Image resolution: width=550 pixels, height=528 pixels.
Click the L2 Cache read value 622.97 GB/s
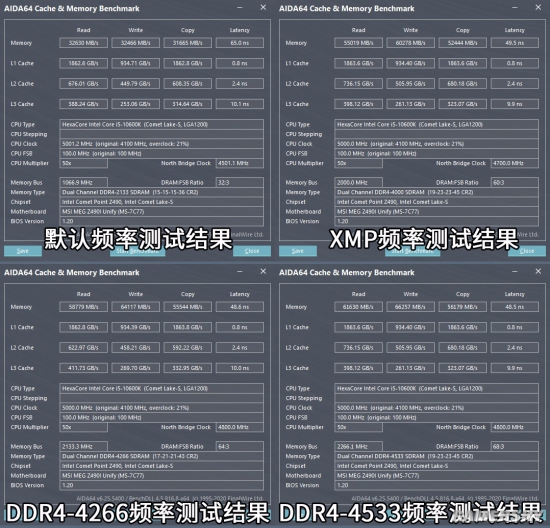click(x=83, y=348)
